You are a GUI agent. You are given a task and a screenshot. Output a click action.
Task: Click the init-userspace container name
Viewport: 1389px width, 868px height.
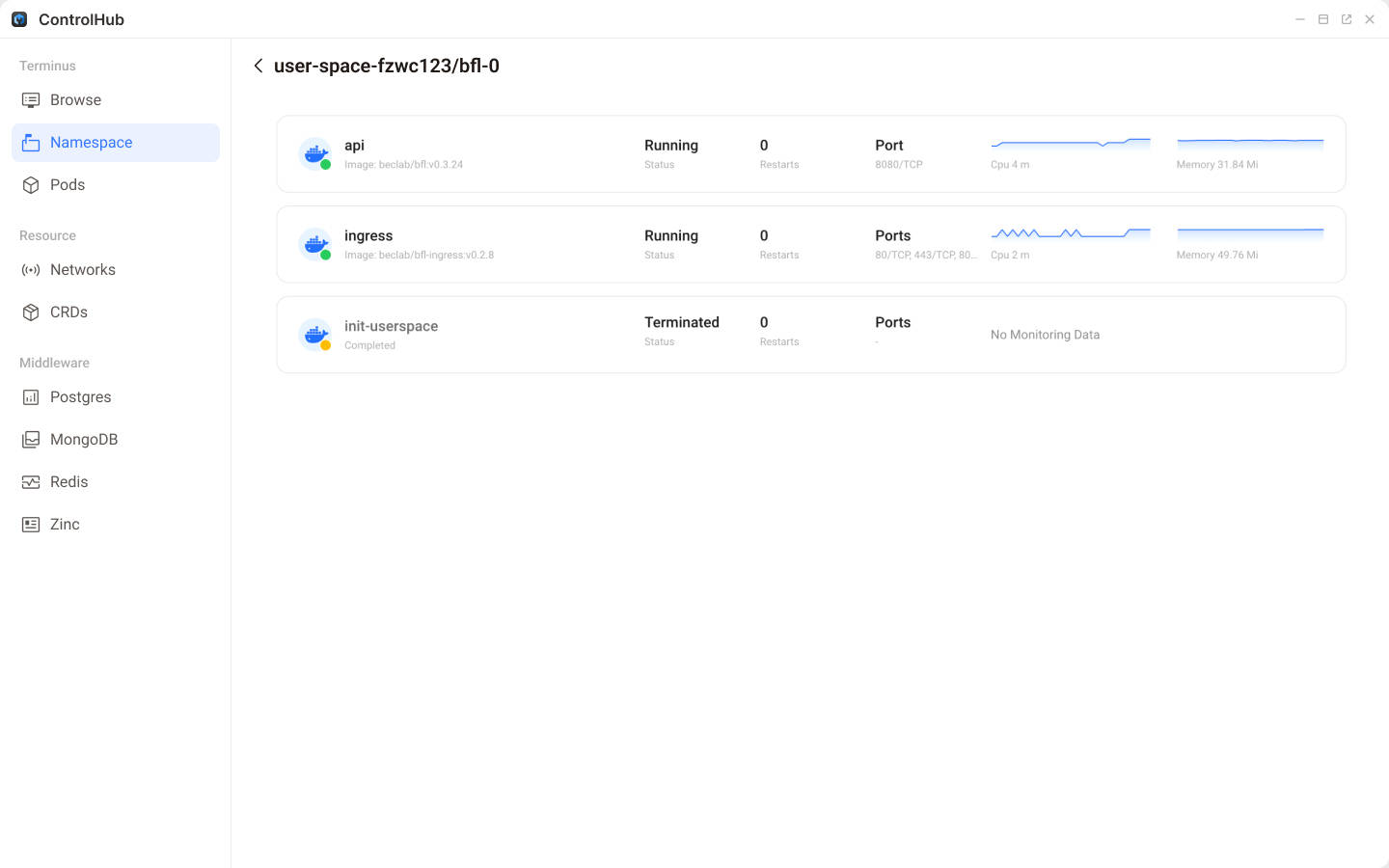tap(391, 326)
